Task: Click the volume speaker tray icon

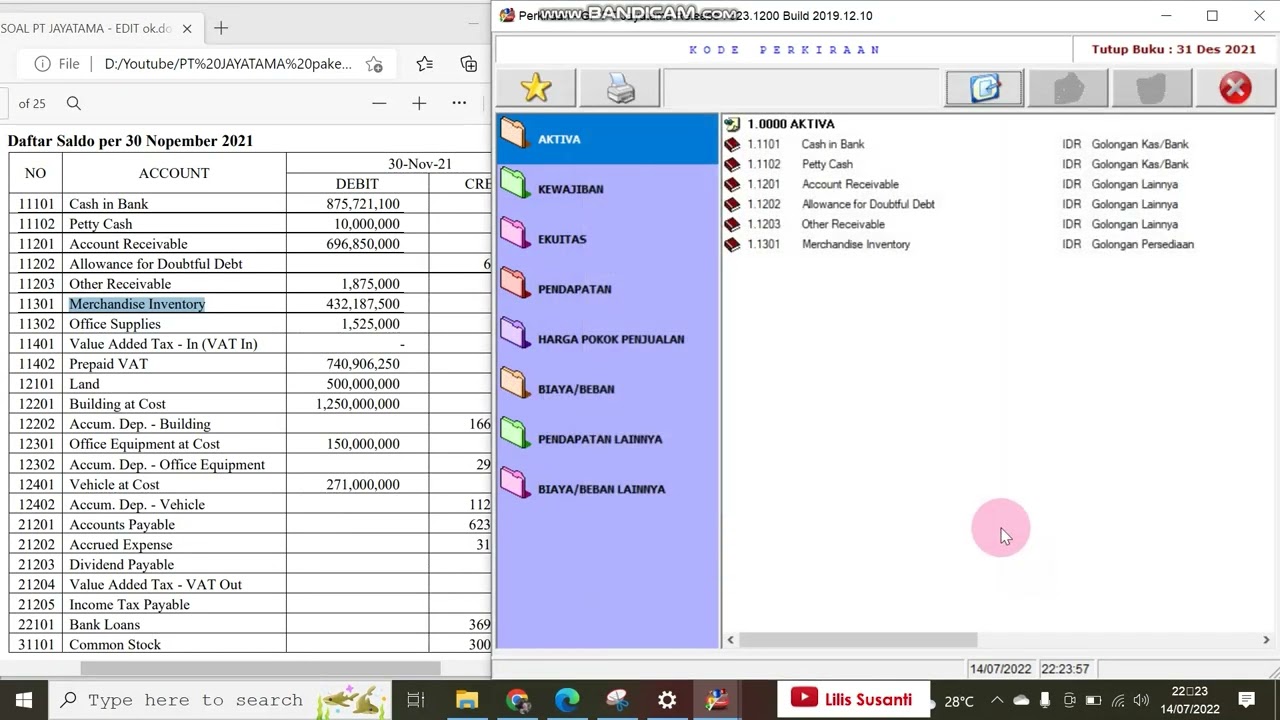Action: click(1141, 700)
